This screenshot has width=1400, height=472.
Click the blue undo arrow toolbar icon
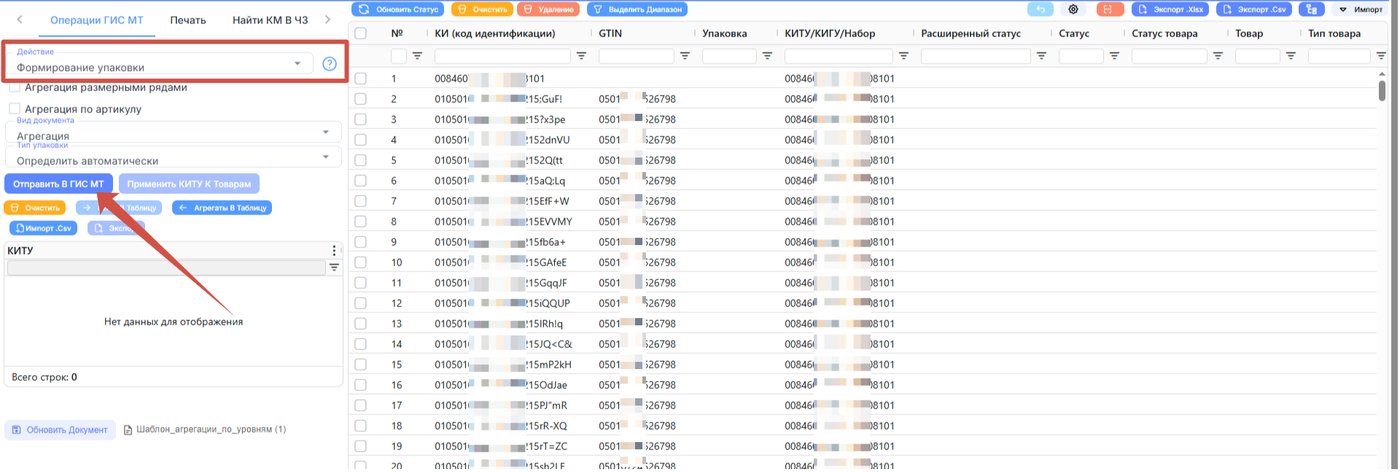pyautogui.click(x=1041, y=9)
